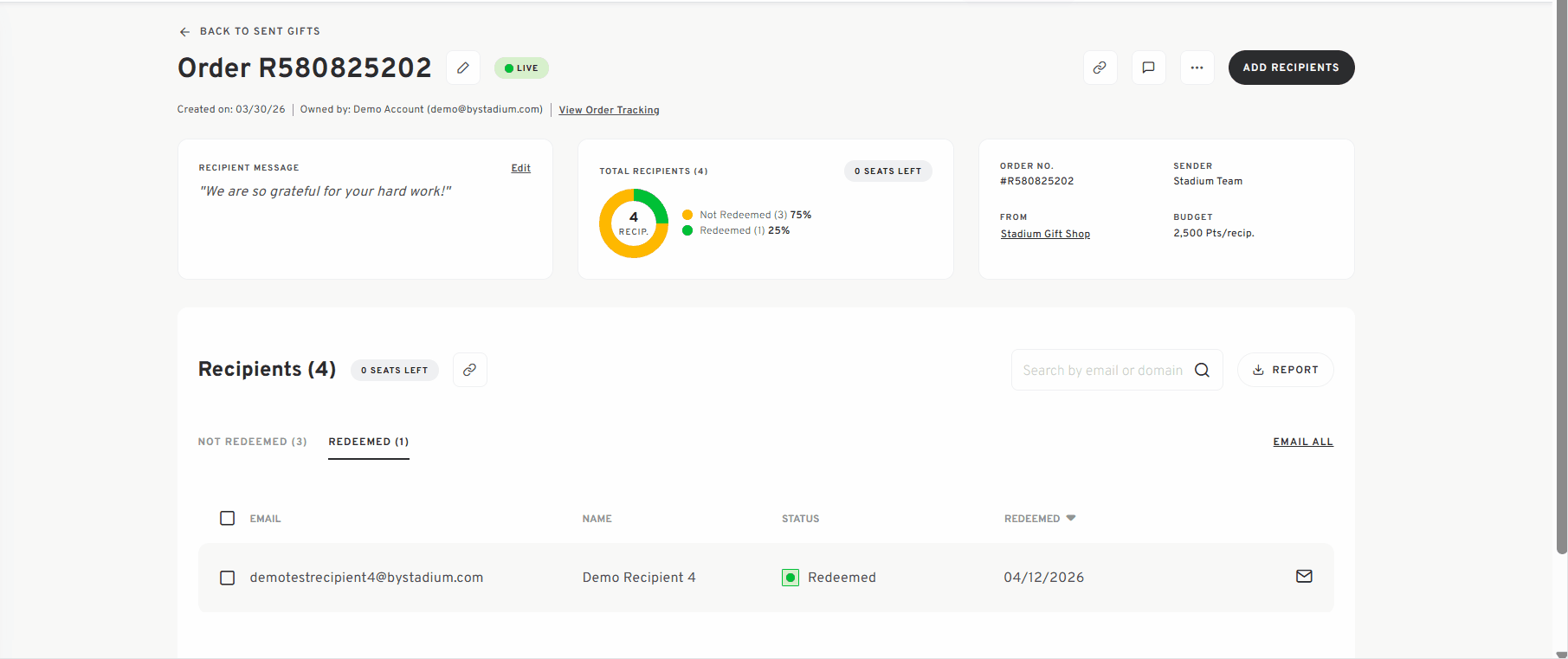Open the three-dot more options menu
Screen dimensions: 1568x659
(x=1197, y=68)
